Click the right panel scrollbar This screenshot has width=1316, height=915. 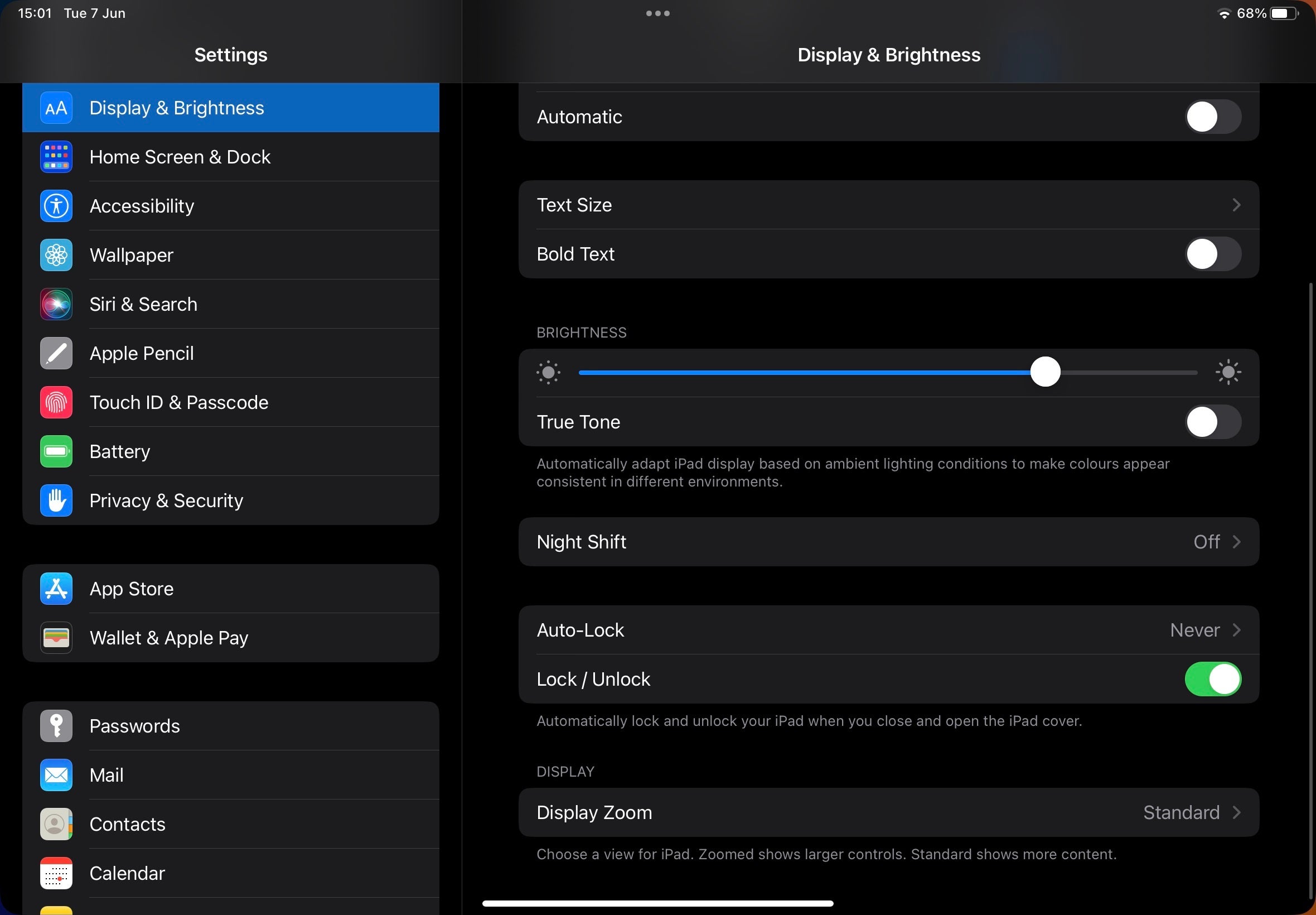point(1311,590)
